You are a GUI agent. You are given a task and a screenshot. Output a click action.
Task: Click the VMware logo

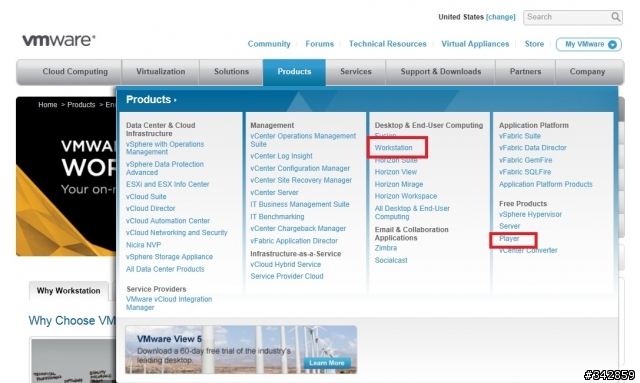(x=59, y=40)
